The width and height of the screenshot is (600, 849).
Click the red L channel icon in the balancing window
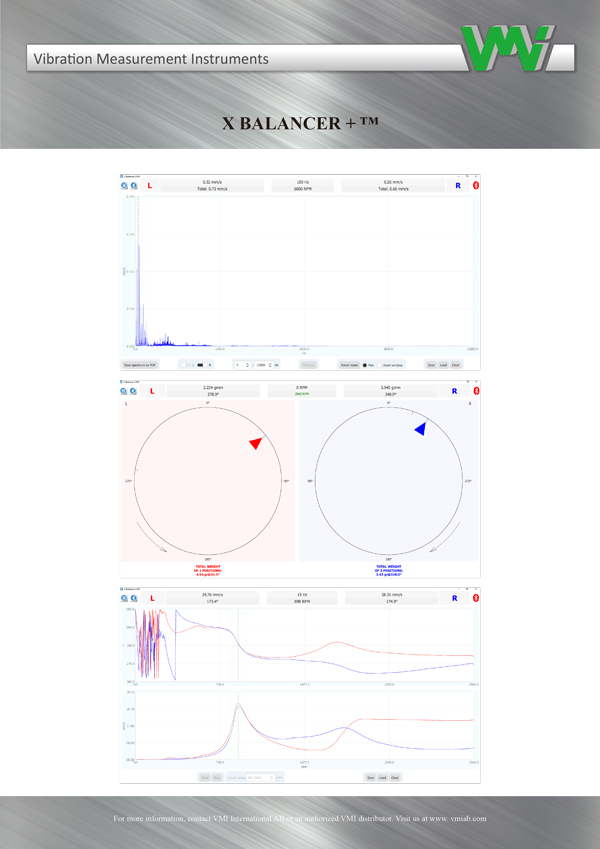coord(151,391)
